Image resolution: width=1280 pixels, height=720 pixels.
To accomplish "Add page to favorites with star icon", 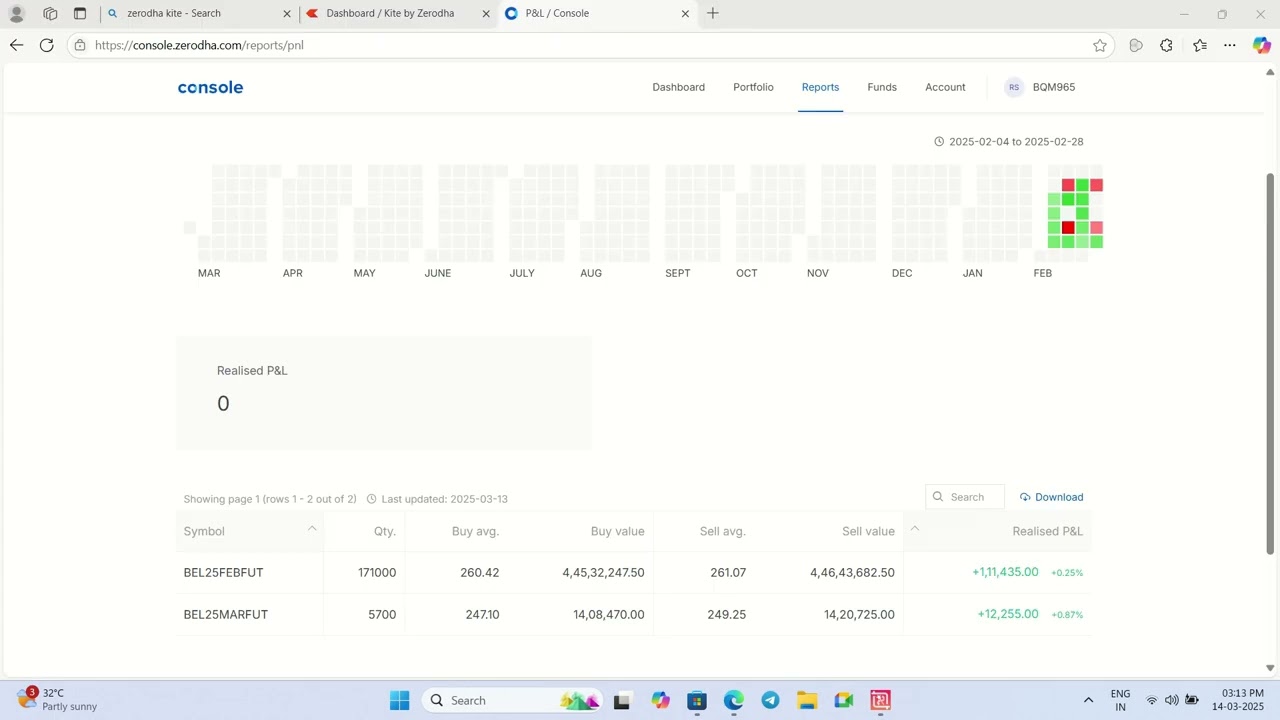I will [x=1100, y=45].
